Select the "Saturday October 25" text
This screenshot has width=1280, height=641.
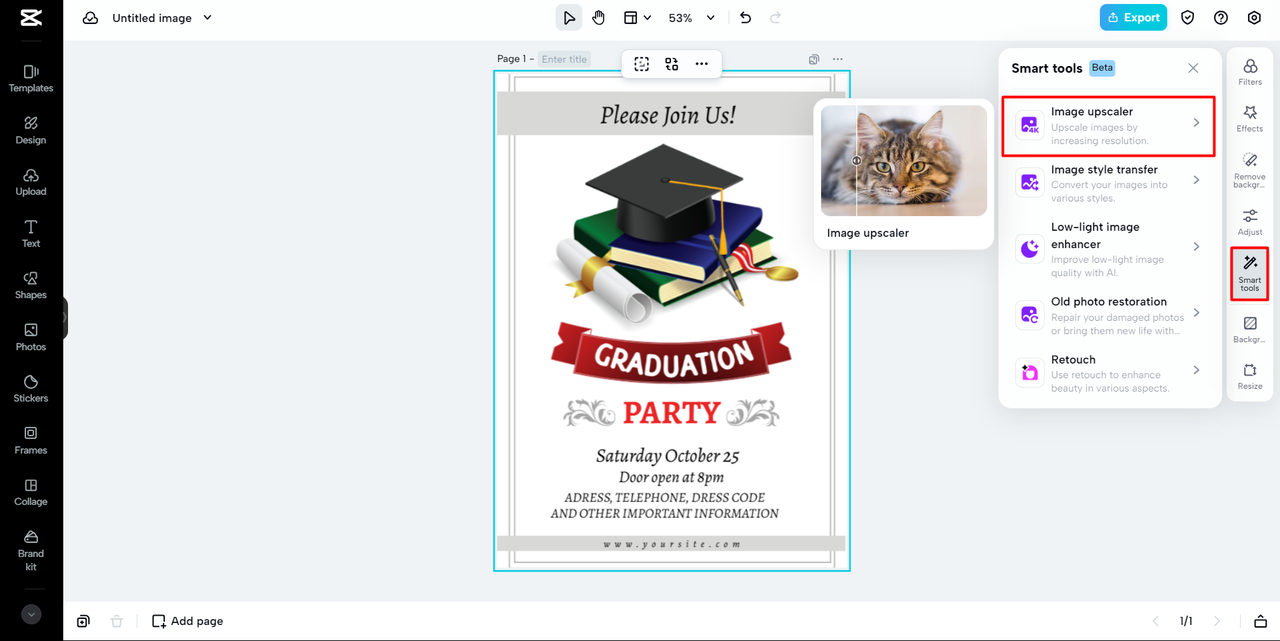668,456
